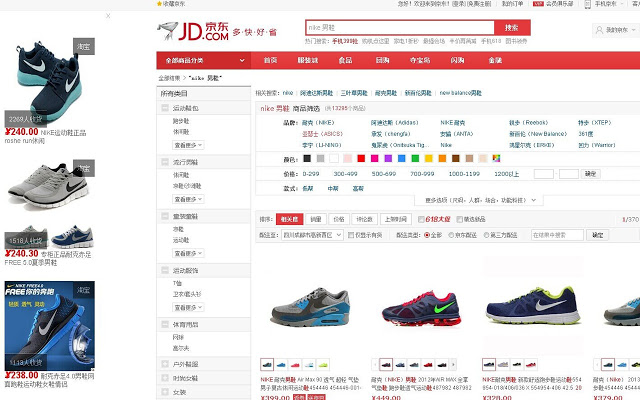Screen dimensions: 640x400
Task: Tick the checkbox right of 618大促
Action: click(459, 220)
